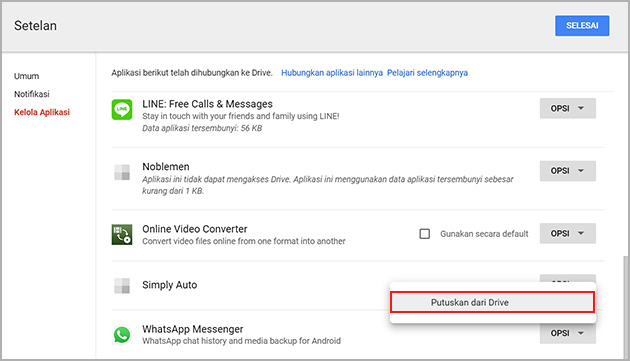Select 'Putuskan dari Drive' menu option

[x=492, y=302]
